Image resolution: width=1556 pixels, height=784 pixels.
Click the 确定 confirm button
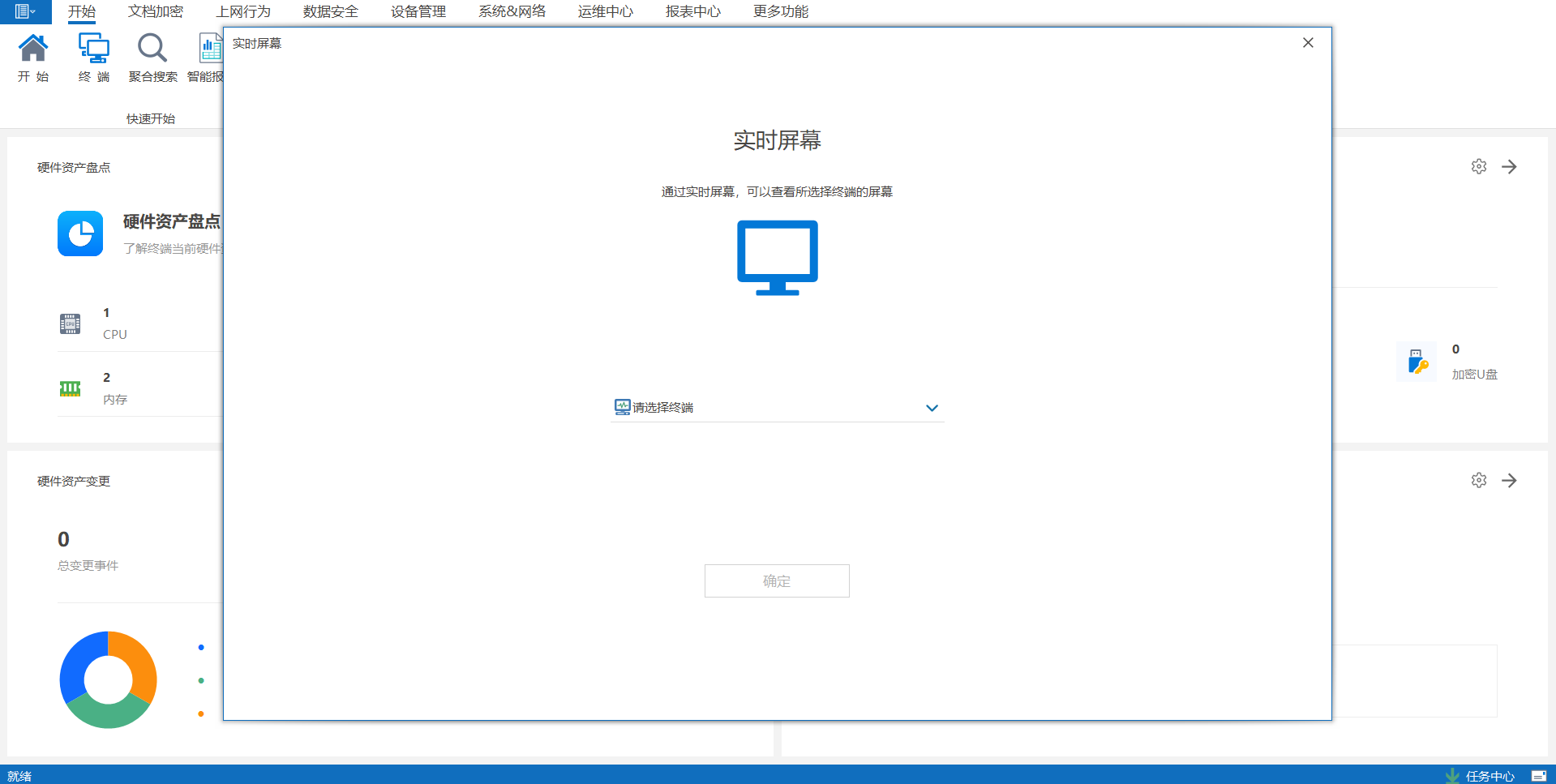(x=776, y=581)
